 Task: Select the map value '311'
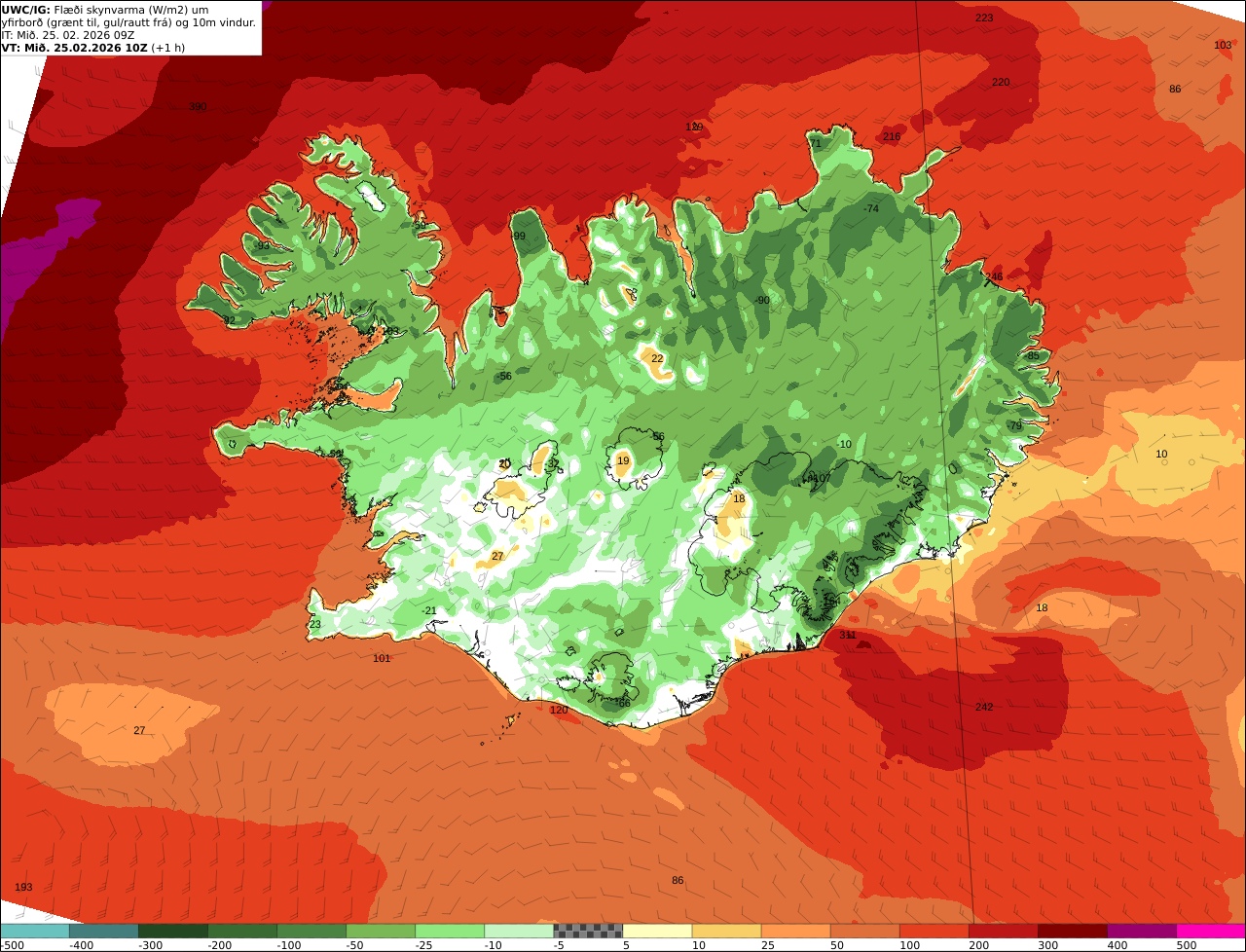848,635
